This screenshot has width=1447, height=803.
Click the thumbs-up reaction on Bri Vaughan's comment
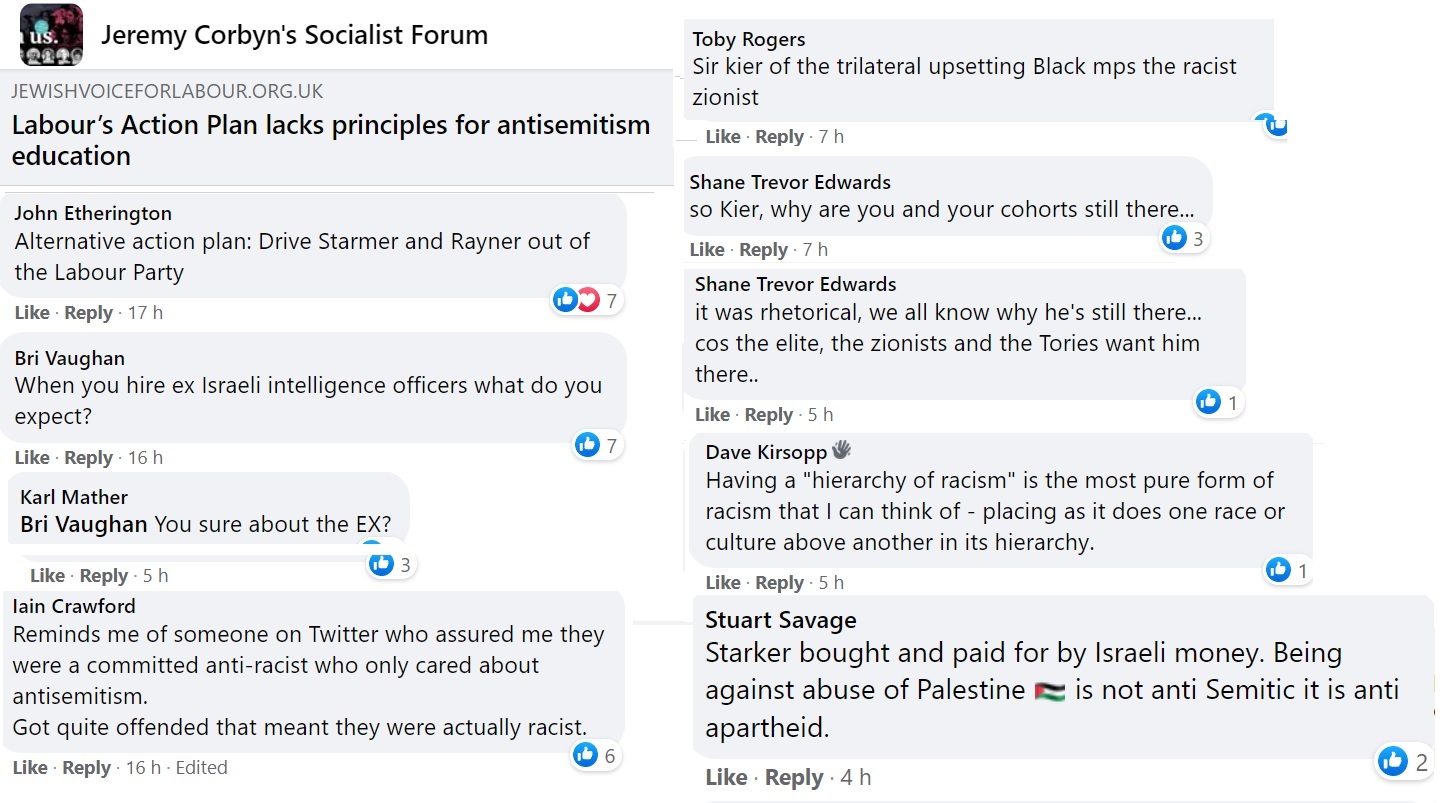(587, 444)
